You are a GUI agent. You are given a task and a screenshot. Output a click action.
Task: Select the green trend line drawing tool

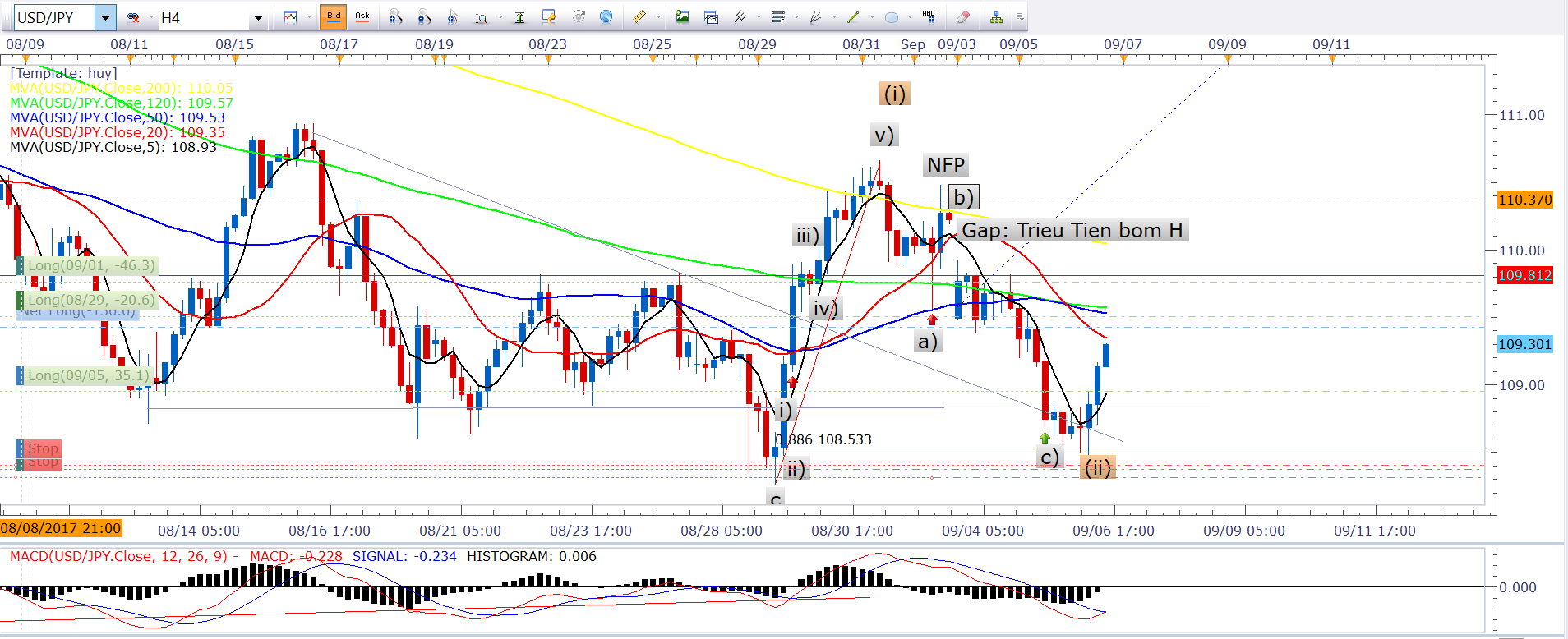[853, 17]
